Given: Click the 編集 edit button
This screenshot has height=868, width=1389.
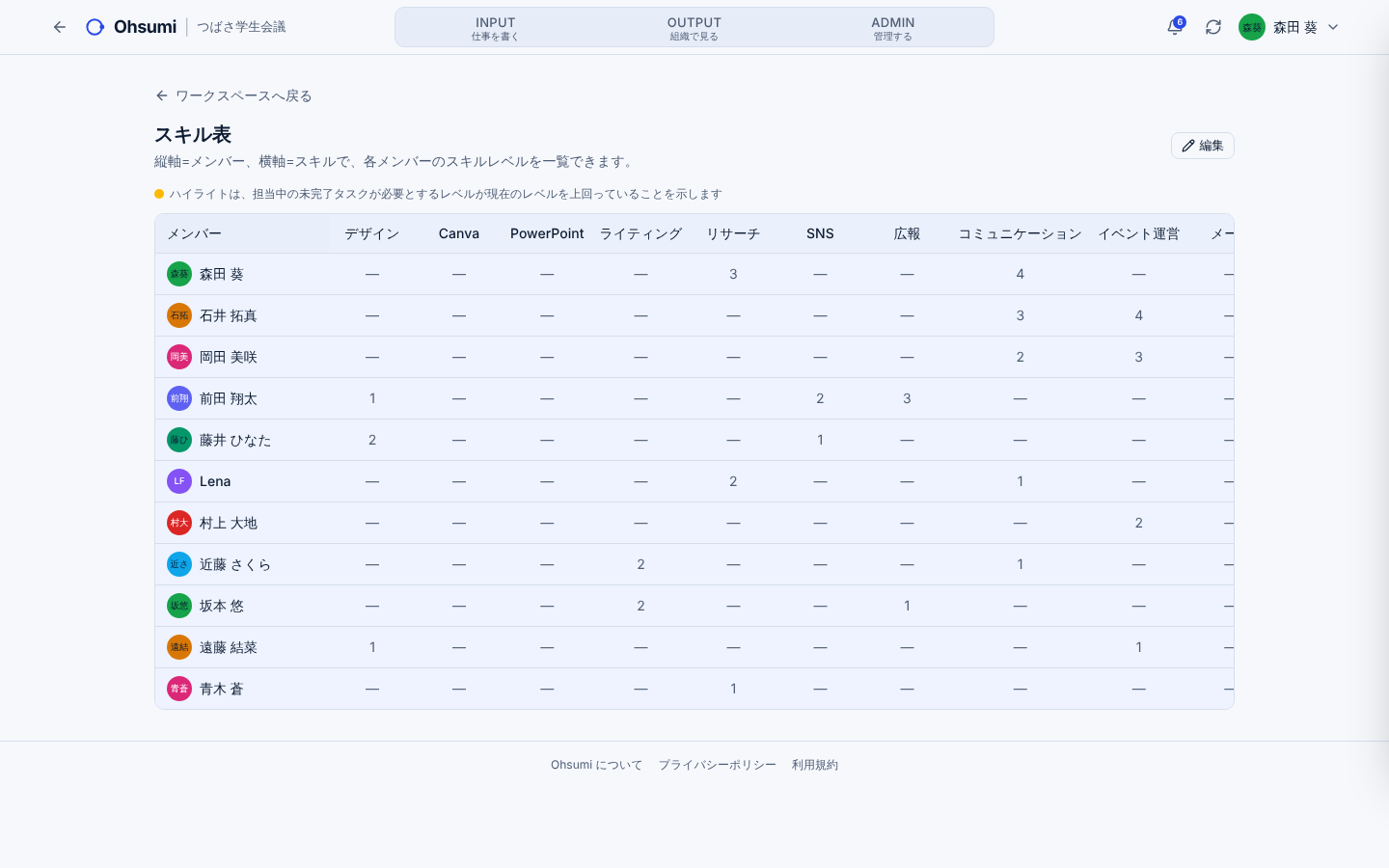Looking at the screenshot, I should click(x=1203, y=146).
